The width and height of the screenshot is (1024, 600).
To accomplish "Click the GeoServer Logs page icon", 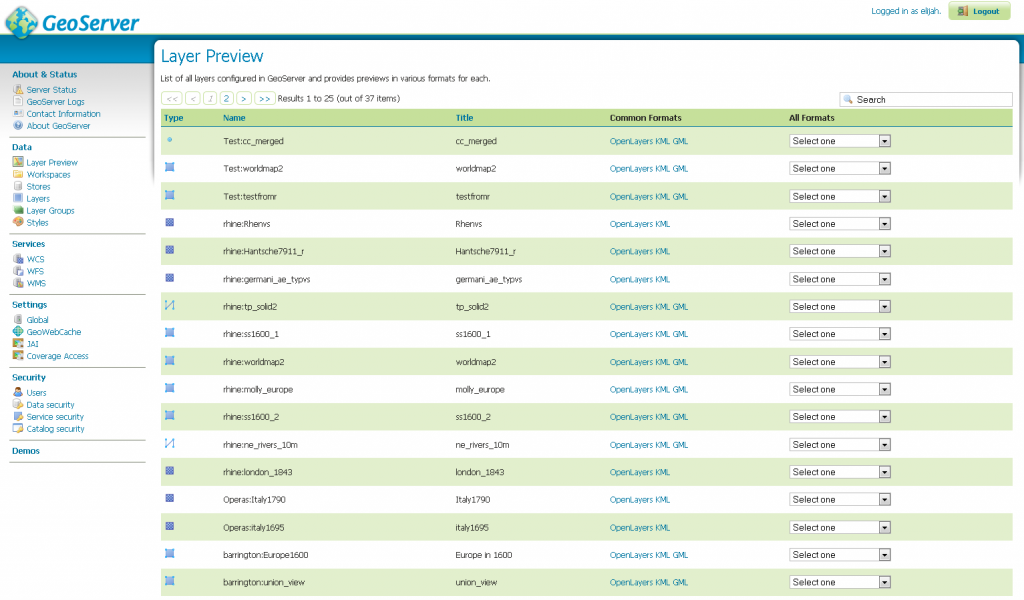I will (18, 101).
